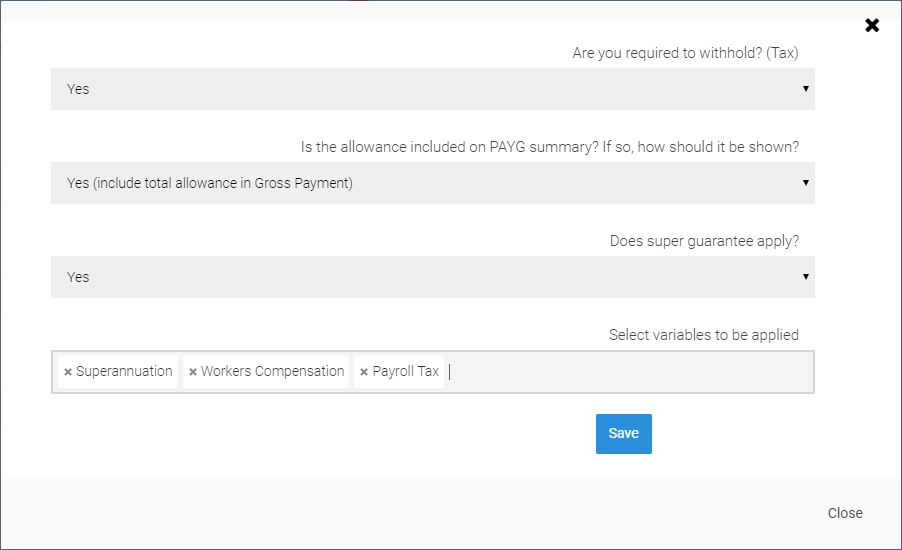Remove the Workers Compensation tag

tap(193, 372)
